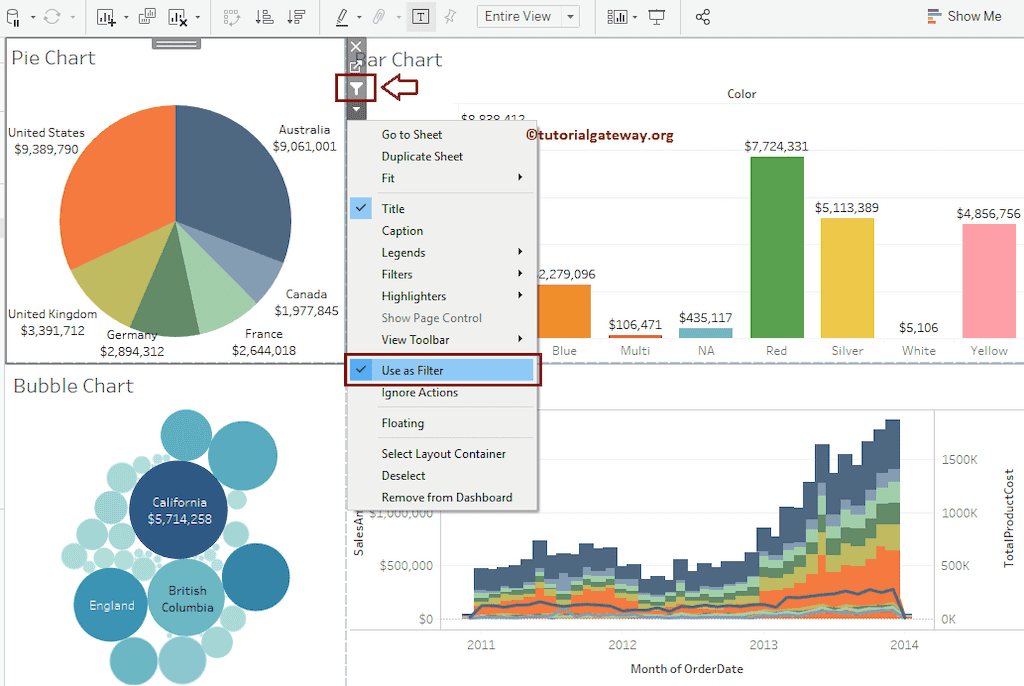Click the Duplicate Sheet menu entry
This screenshot has height=686, width=1024.
click(x=422, y=156)
